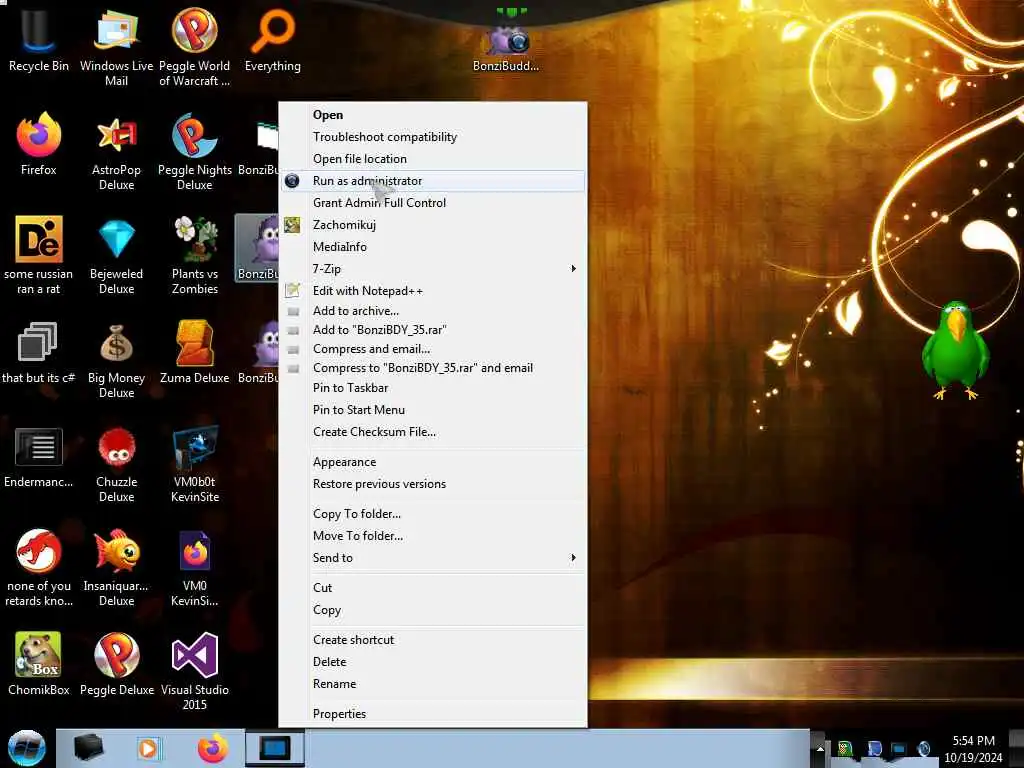Screen dimensions: 1024x768
Task: Select the Insaniquar... Deluxe fish icon
Action: 116,568
